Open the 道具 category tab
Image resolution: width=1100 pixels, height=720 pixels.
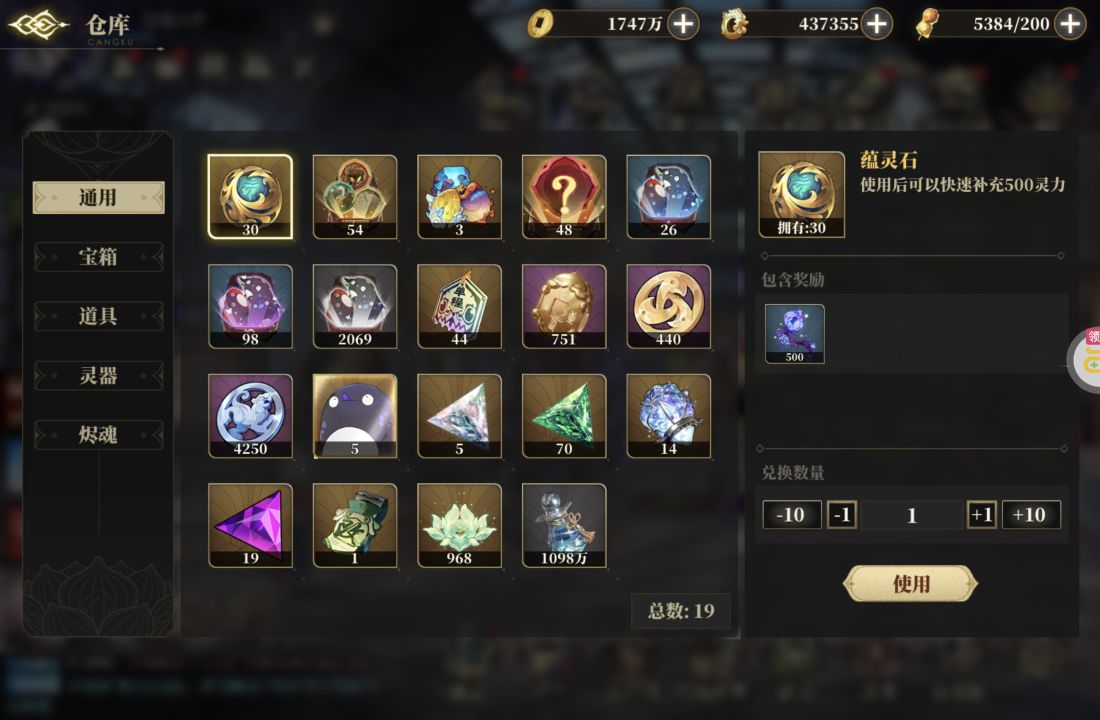[98, 316]
